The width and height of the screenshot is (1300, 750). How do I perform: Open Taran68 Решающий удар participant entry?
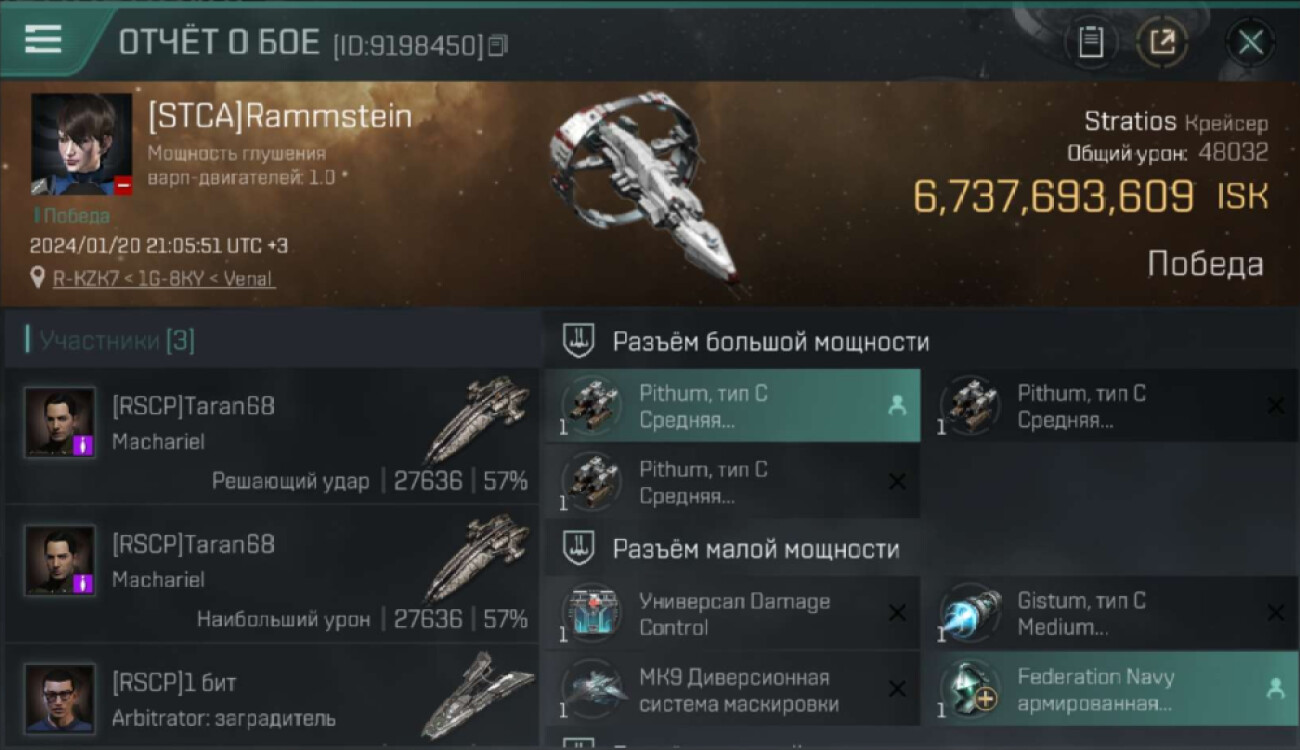272,436
